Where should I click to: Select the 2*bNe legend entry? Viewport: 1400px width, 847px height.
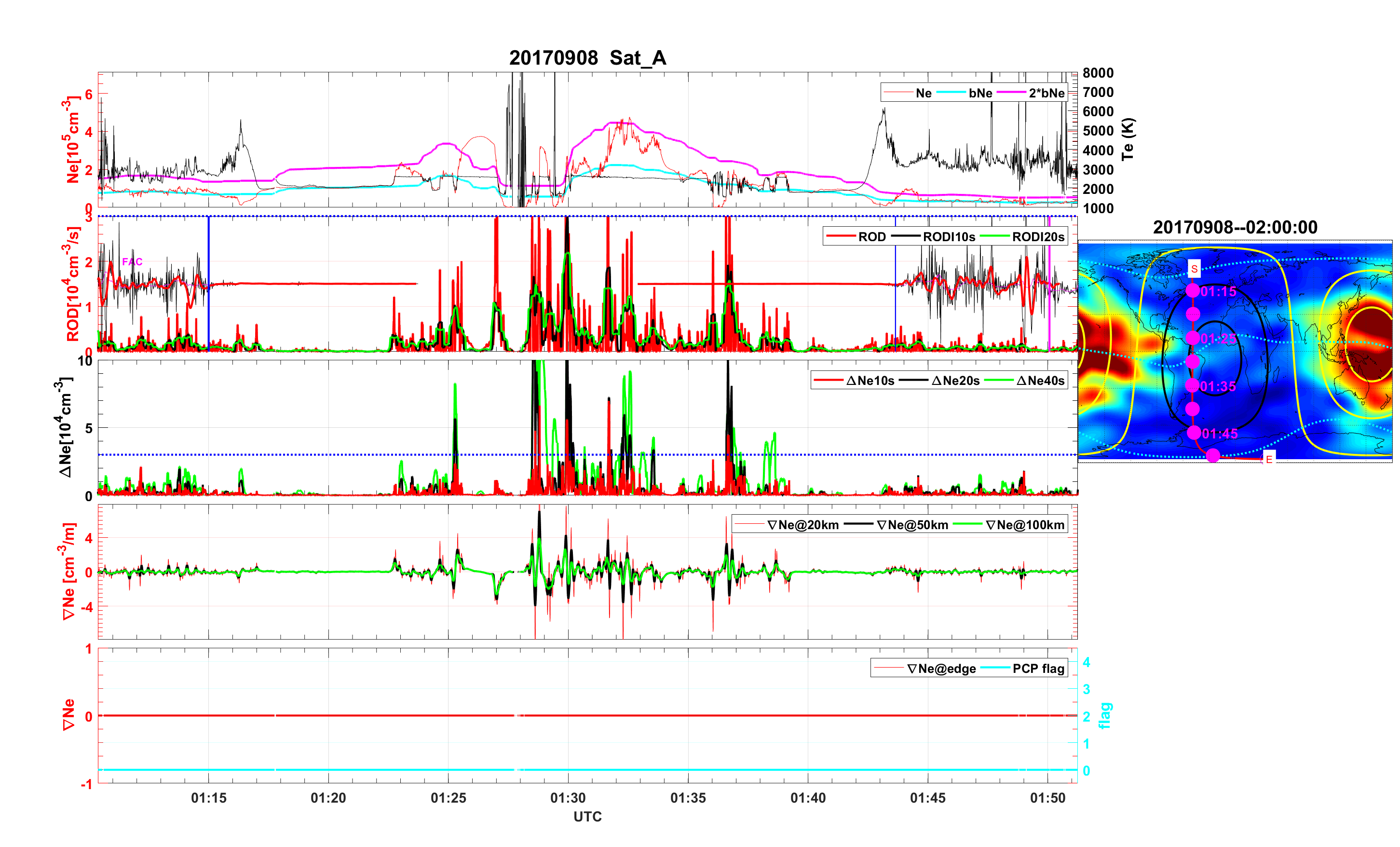[x=1047, y=93]
